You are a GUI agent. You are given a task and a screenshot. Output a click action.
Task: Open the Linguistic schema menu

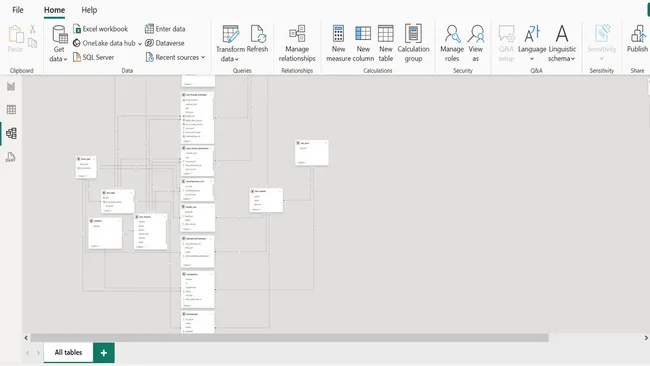(562, 44)
